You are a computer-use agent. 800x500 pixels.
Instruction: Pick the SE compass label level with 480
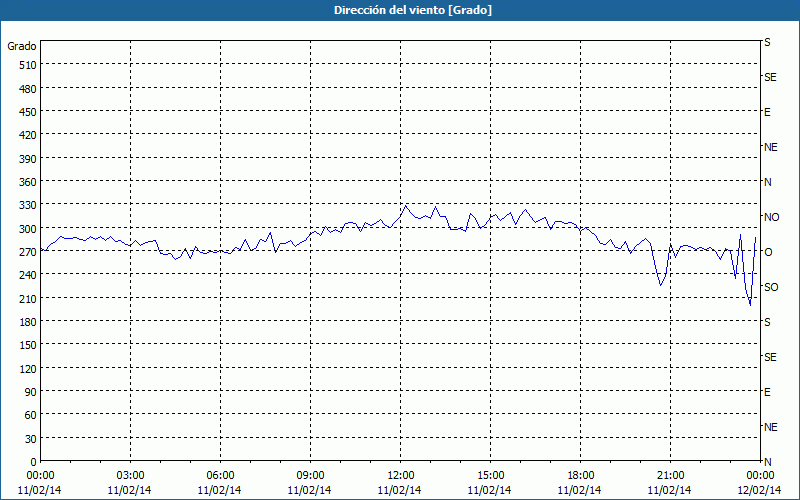pos(770,77)
